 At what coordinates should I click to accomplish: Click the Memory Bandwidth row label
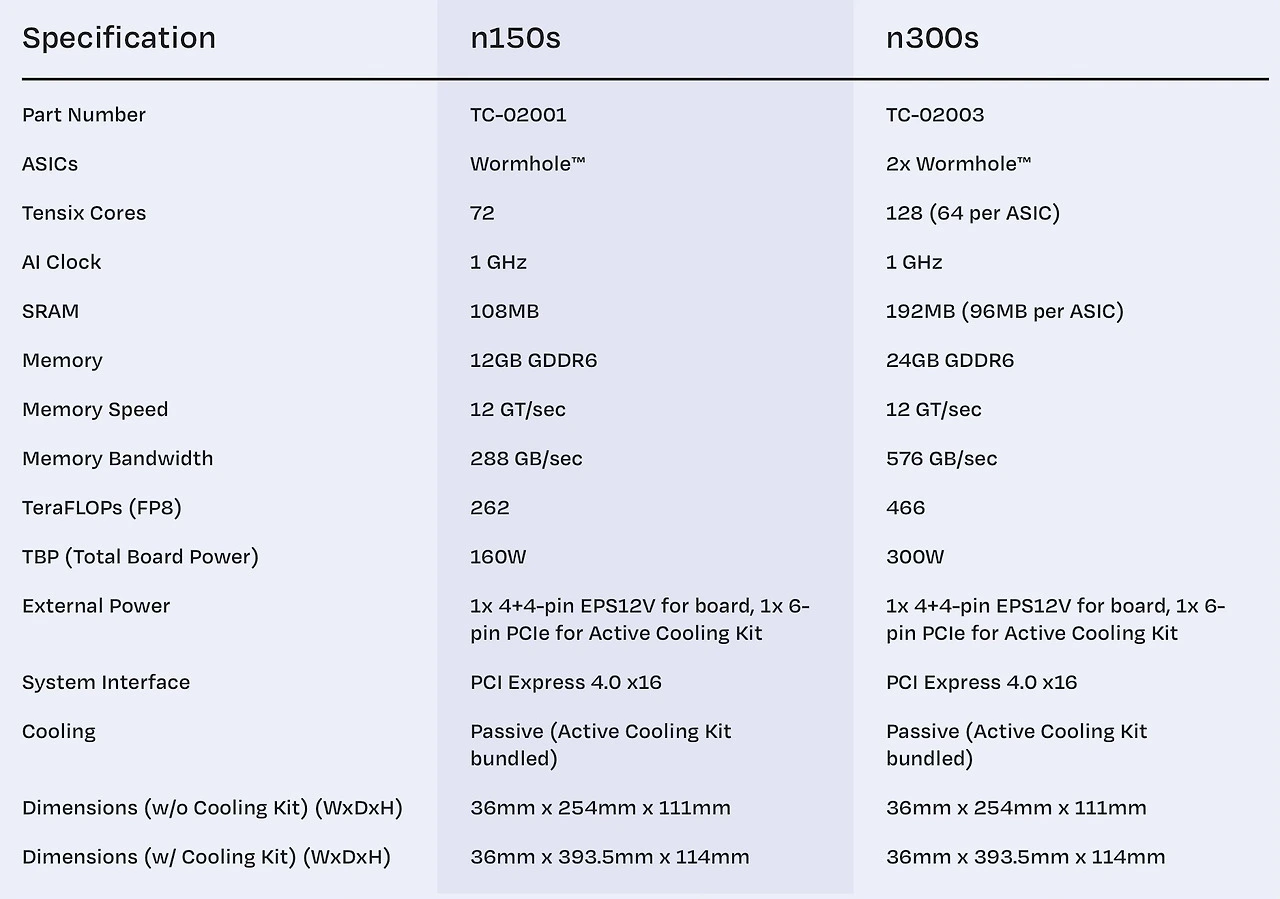pos(118,459)
